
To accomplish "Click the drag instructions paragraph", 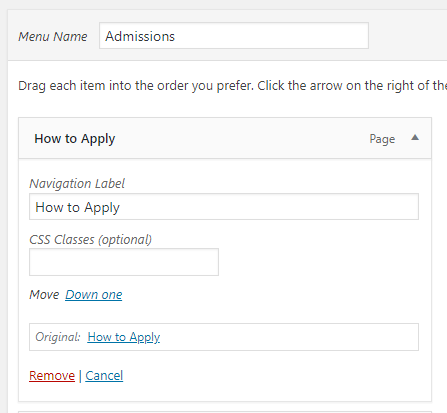I will [232, 86].
